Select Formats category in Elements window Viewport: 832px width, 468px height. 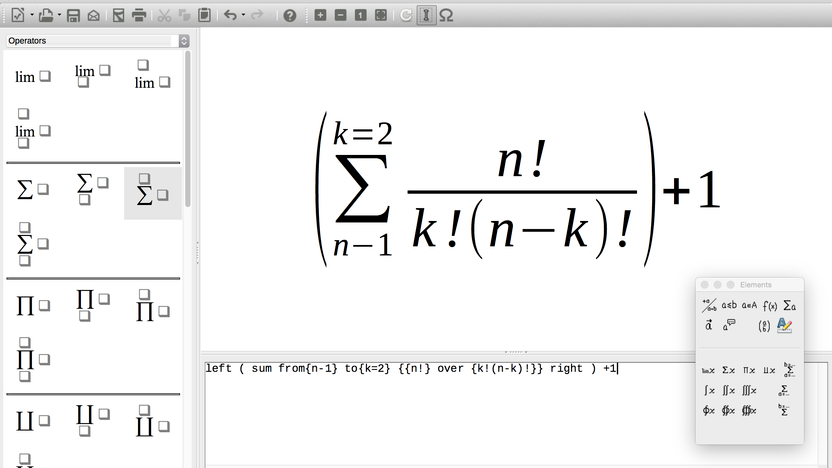(784, 325)
